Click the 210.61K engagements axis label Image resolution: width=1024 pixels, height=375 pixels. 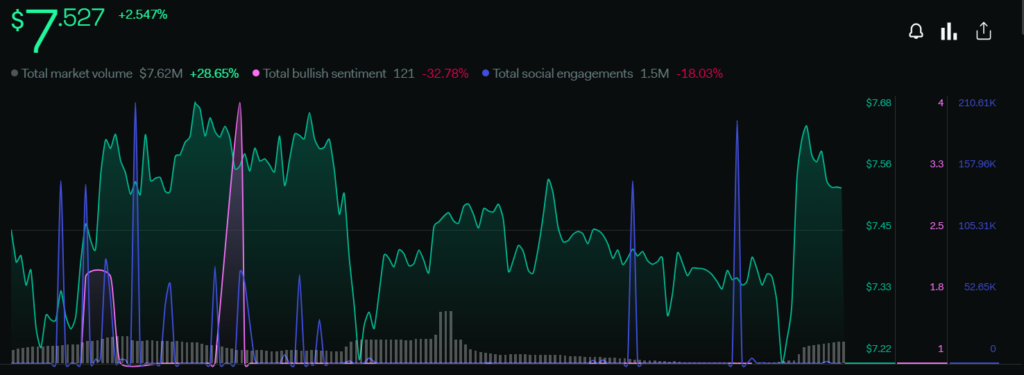click(x=977, y=103)
